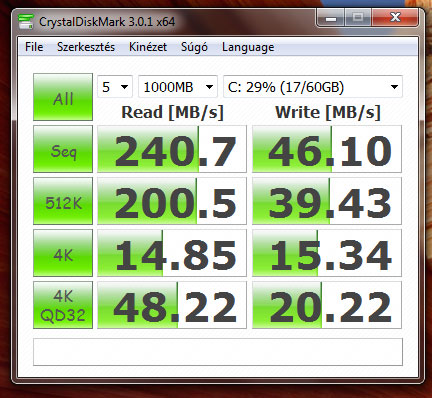Start the Seq sequential test

pos(63,149)
